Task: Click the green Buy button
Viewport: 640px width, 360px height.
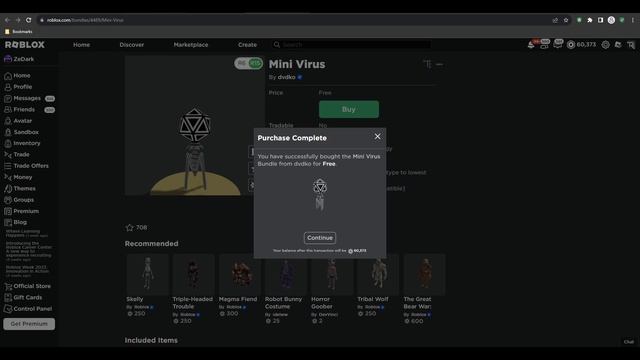Action: click(349, 109)
